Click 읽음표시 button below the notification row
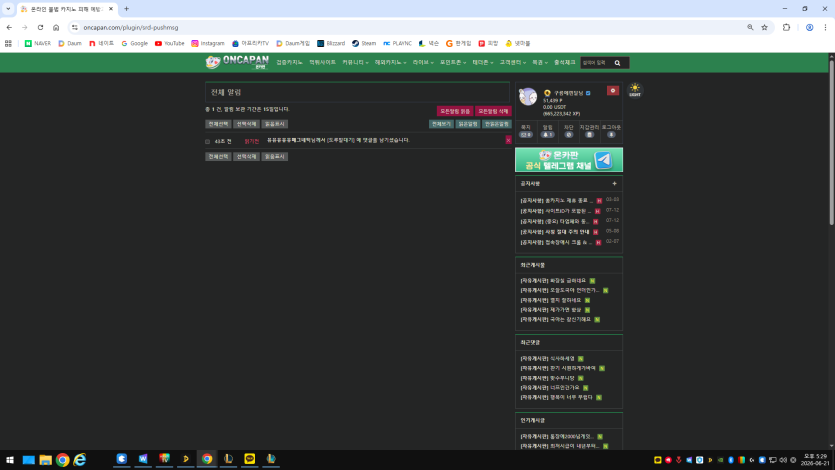835x470 pixels. (x=275, y=156)
